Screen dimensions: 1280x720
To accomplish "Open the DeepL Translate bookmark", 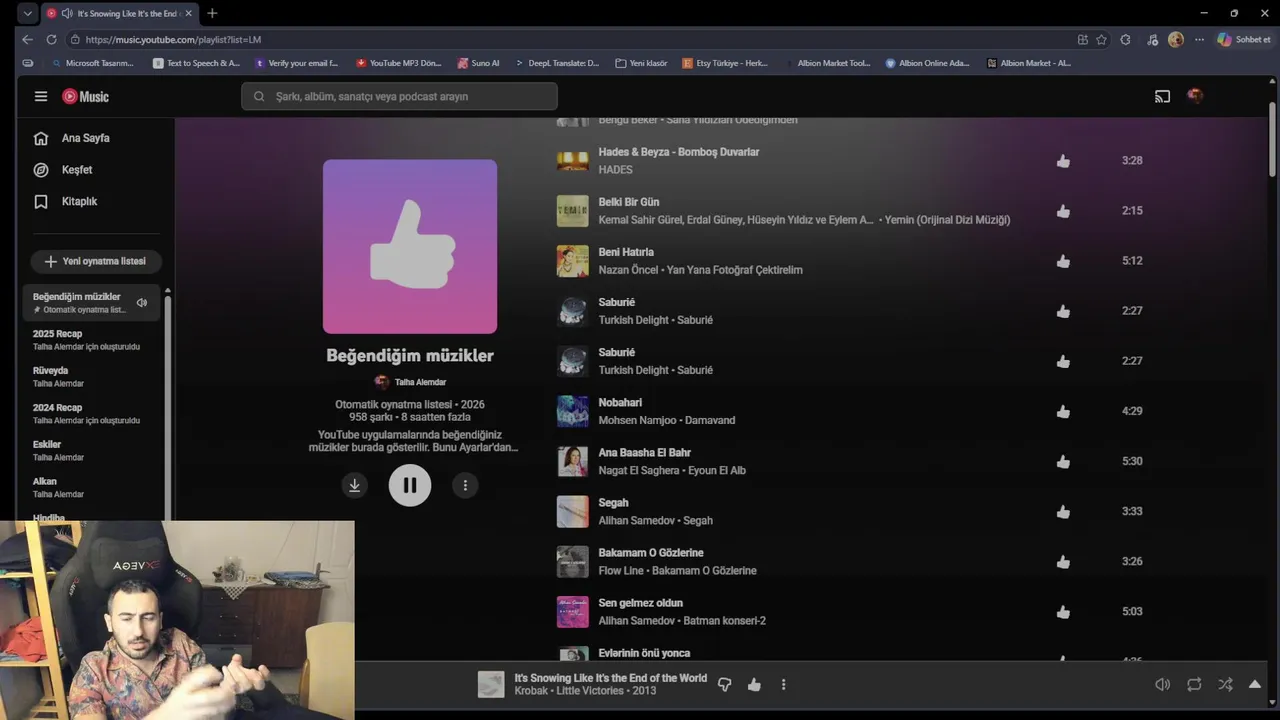I will [x=557, y=63].
